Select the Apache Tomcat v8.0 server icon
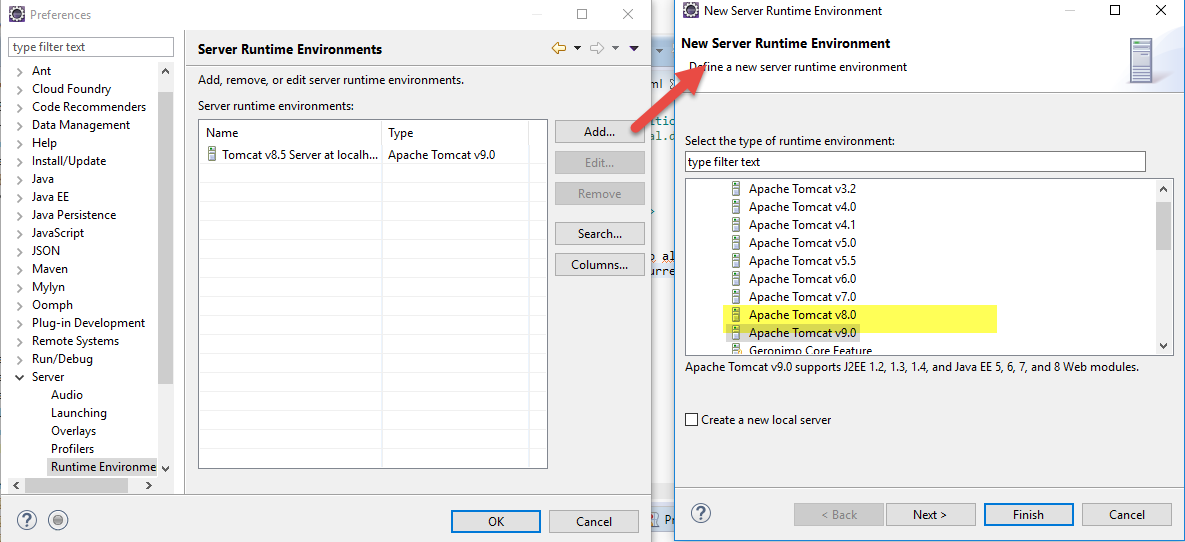 click(x=736, y=315)
